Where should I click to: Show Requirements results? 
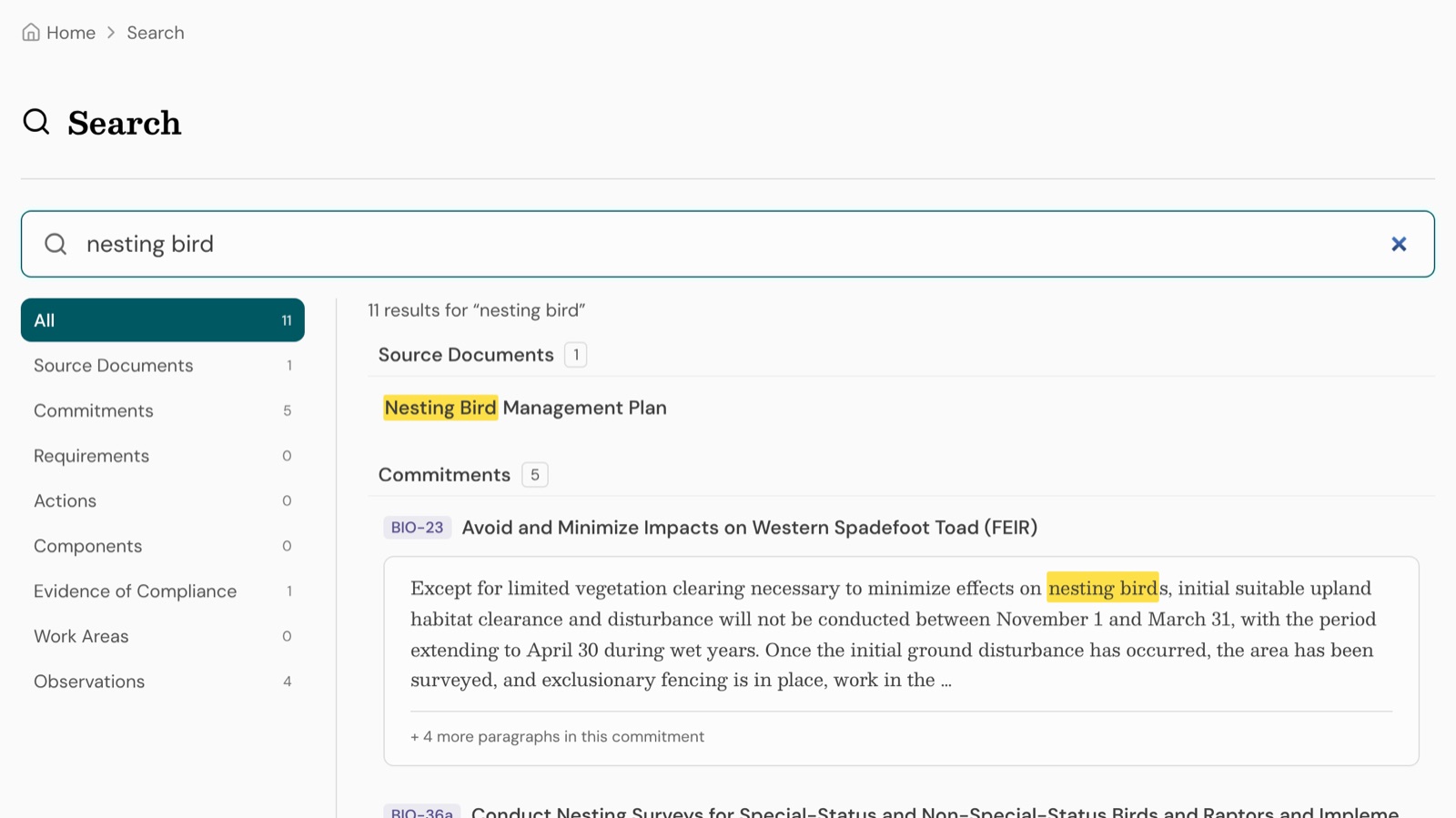163,456
